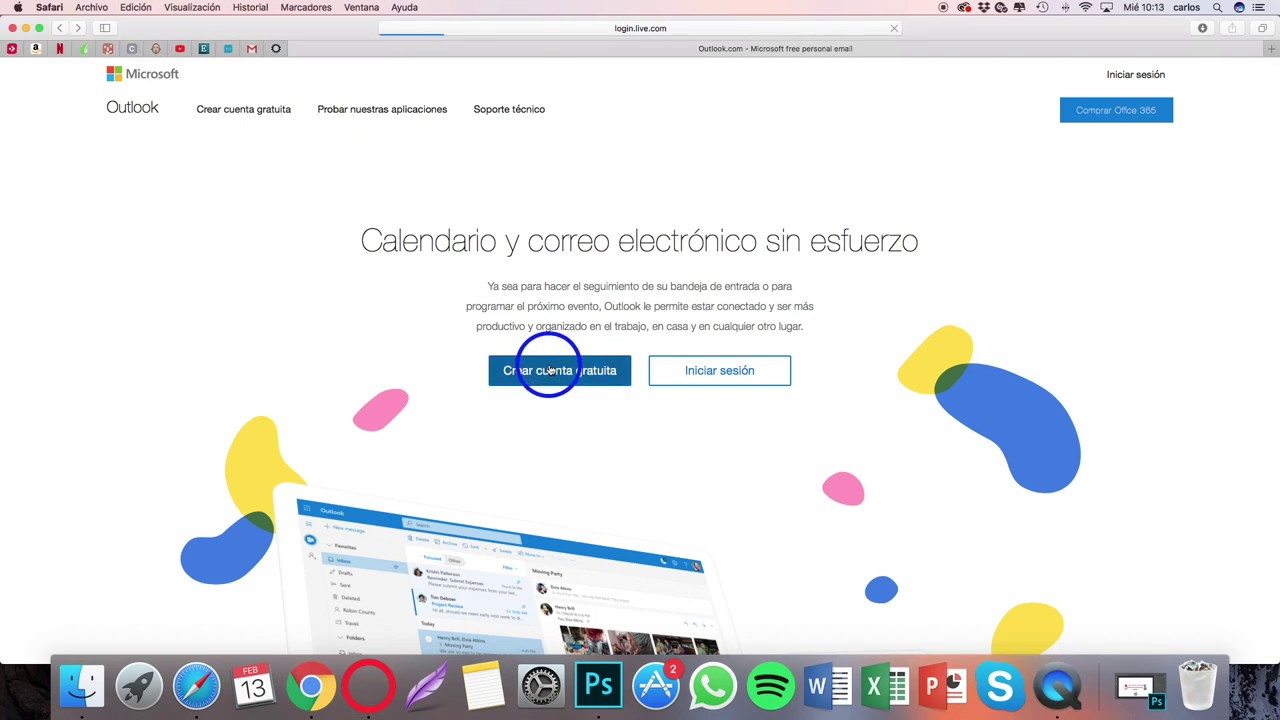Open the Soporte técnico link
1280x720 pixels.
(509, 109)
